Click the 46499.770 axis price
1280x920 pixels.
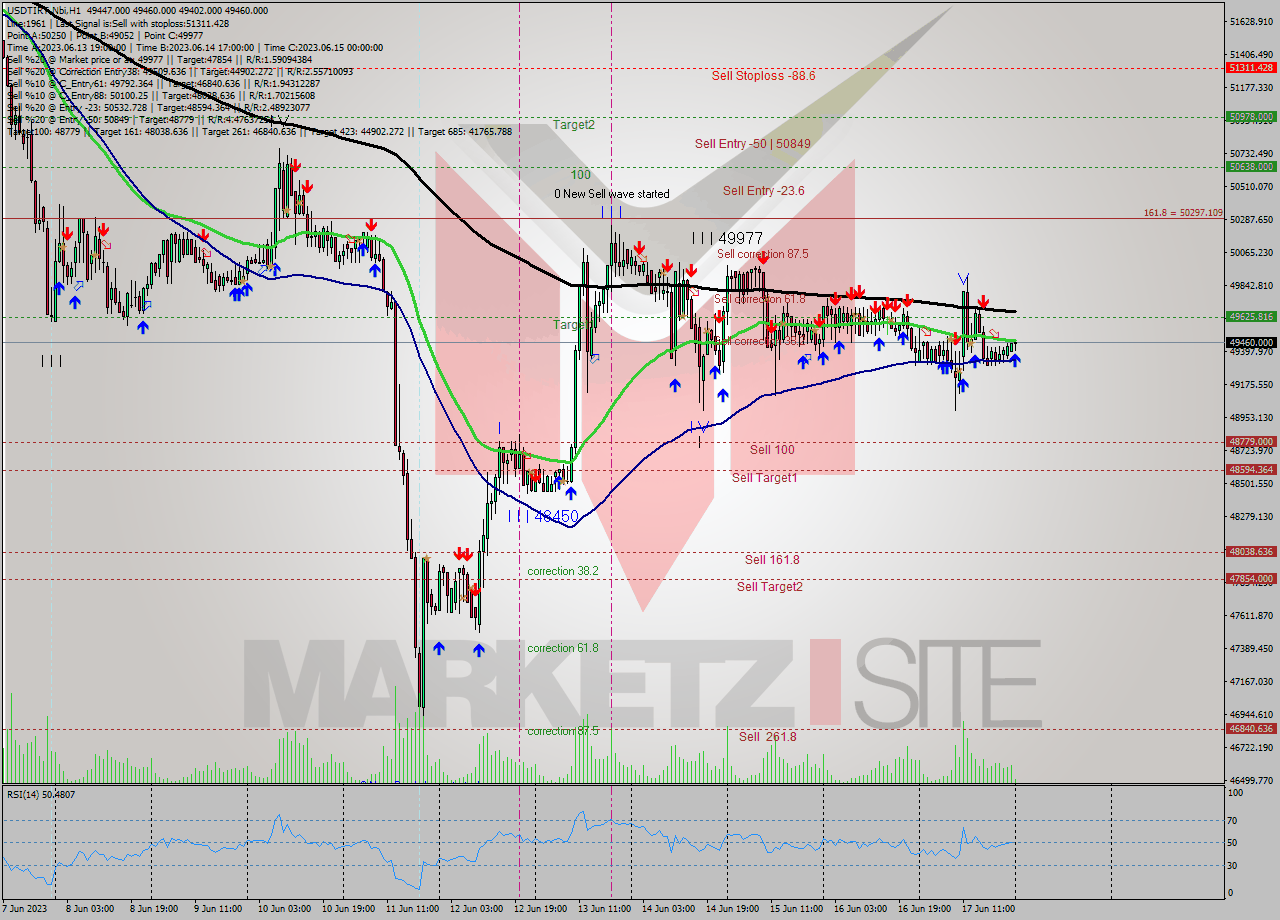1251,780
